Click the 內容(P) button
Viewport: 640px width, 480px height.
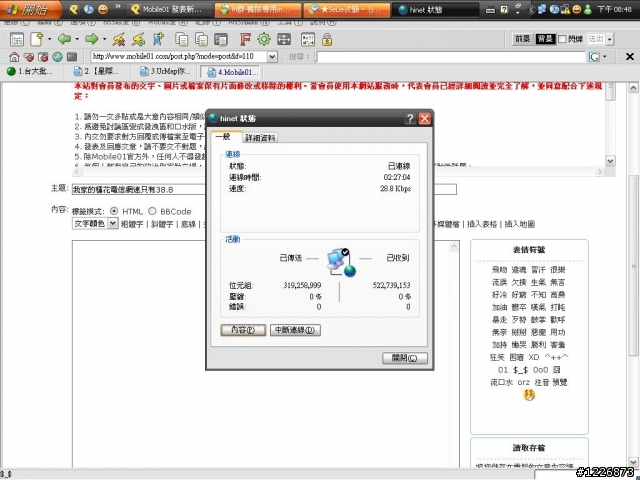243,330
